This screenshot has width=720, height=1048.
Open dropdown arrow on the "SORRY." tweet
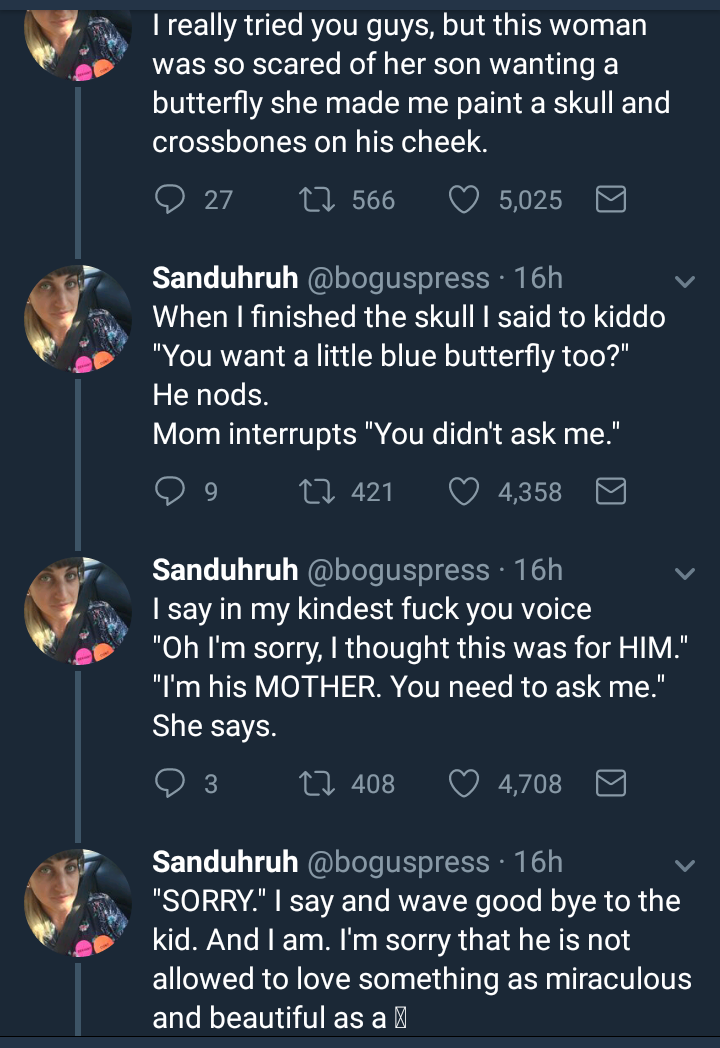[685, 865]
